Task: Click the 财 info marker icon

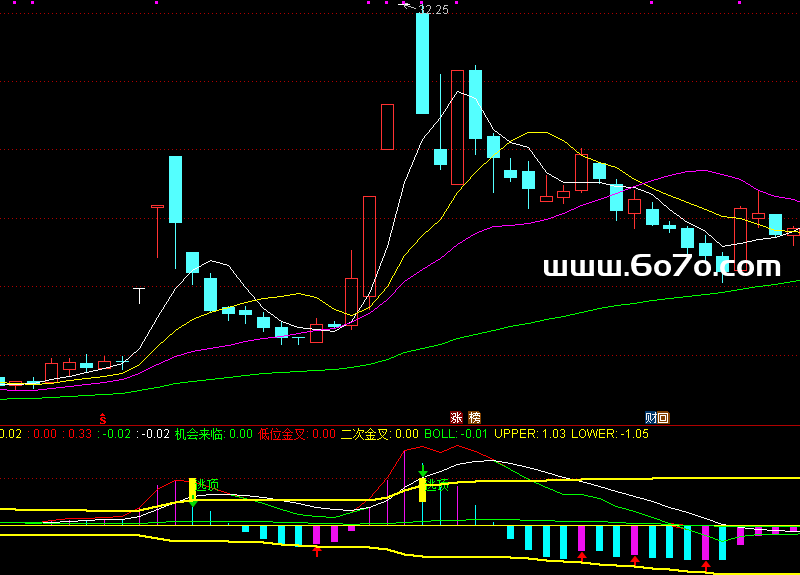Action: tap(650, 417)
